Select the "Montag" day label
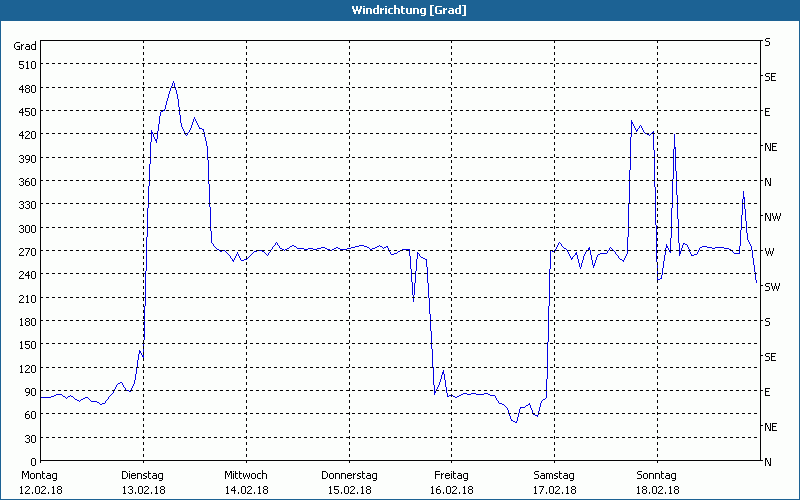Screen dimensions: 800x500 tap(40, 475)
